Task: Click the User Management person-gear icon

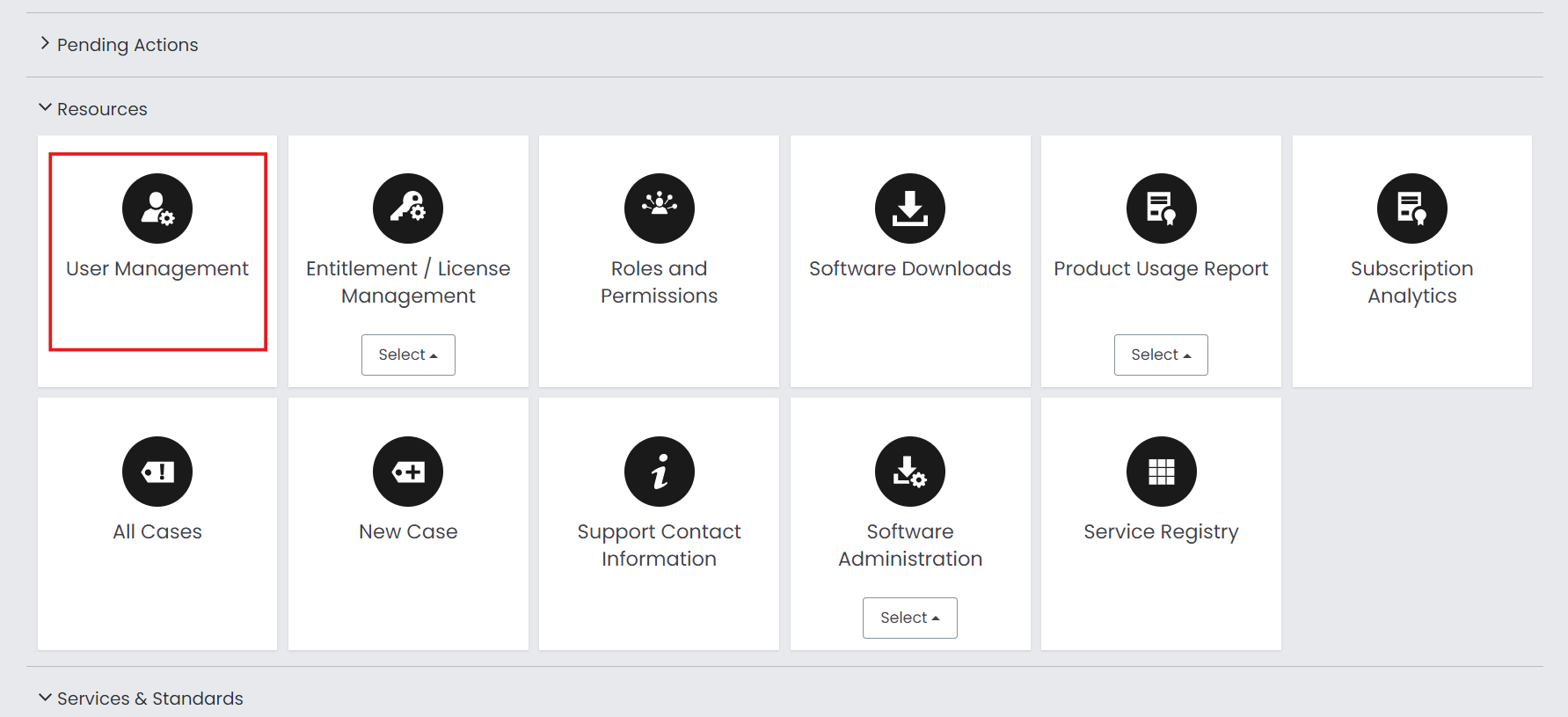Action: click(157, 209)
